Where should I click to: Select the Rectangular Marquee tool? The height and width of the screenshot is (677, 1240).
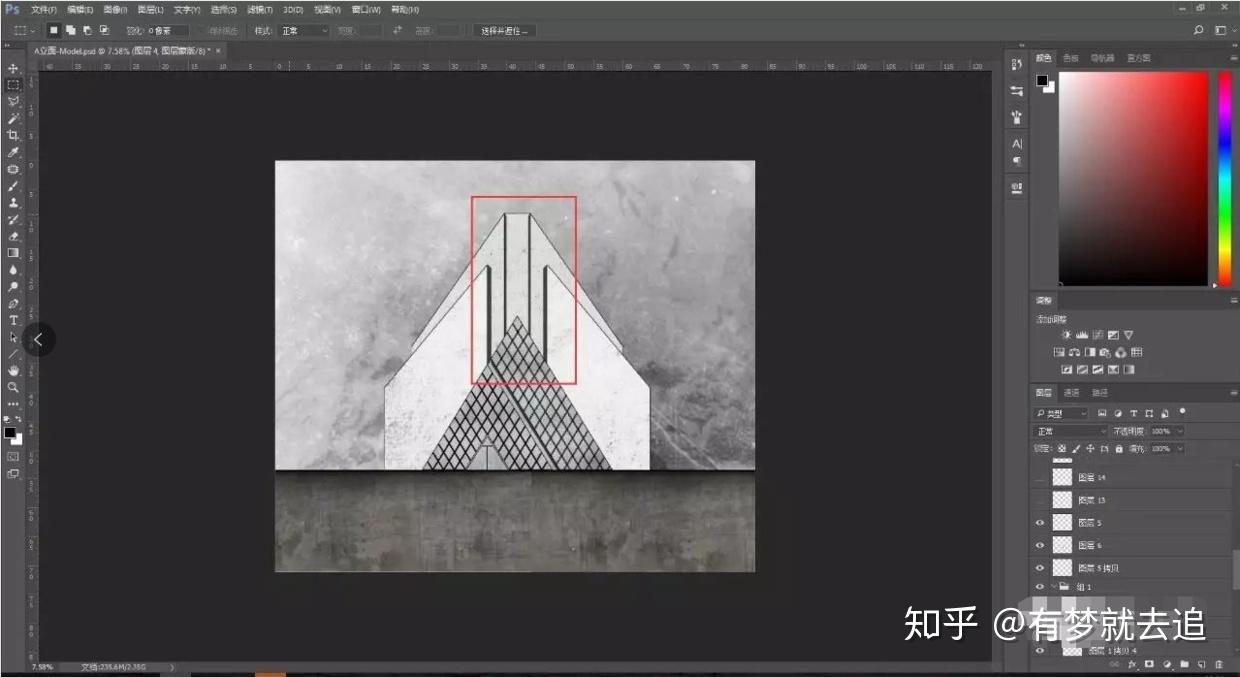click(x=13, y=85)
